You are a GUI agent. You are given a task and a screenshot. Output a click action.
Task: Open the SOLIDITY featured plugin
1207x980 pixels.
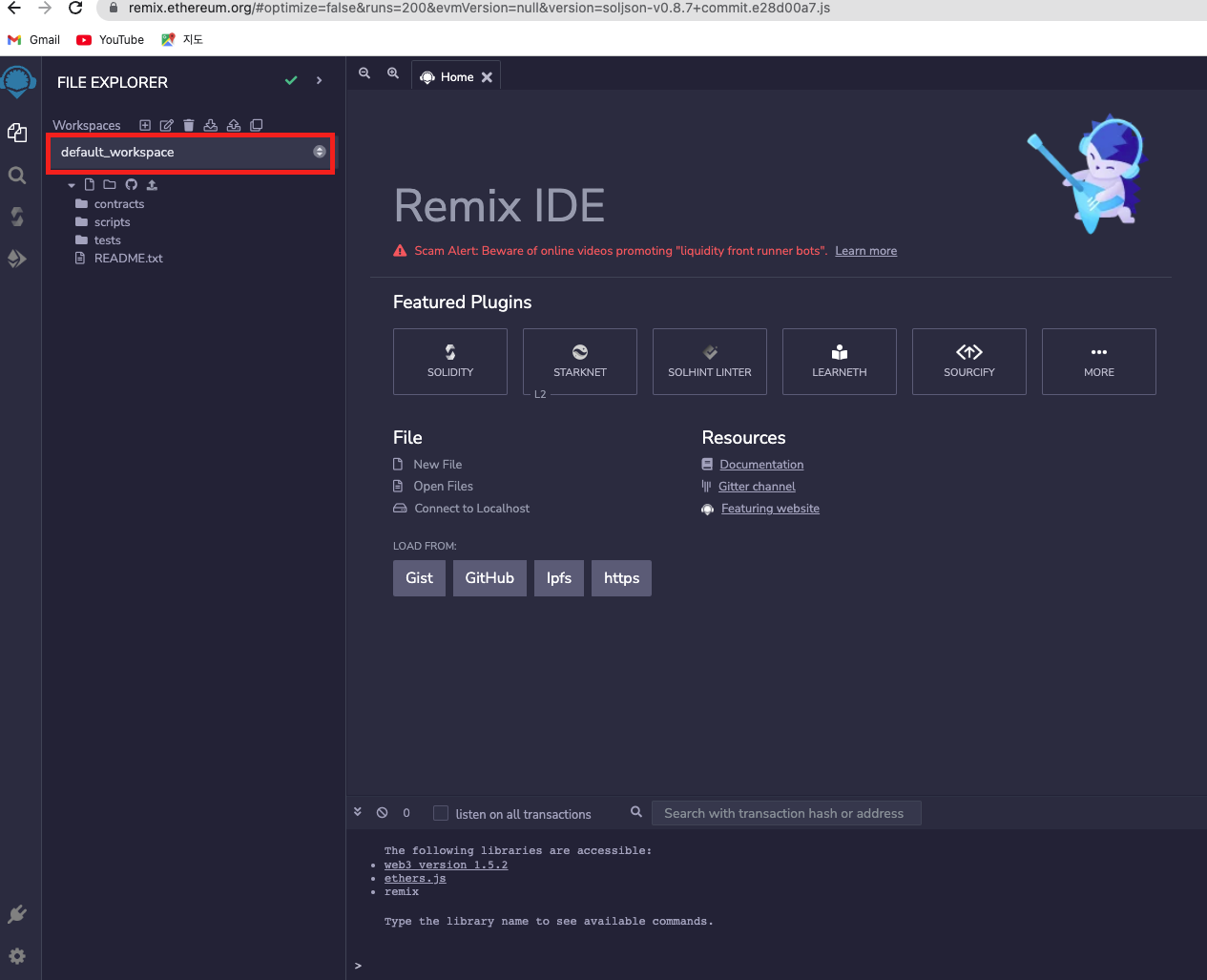pos(450,362)
